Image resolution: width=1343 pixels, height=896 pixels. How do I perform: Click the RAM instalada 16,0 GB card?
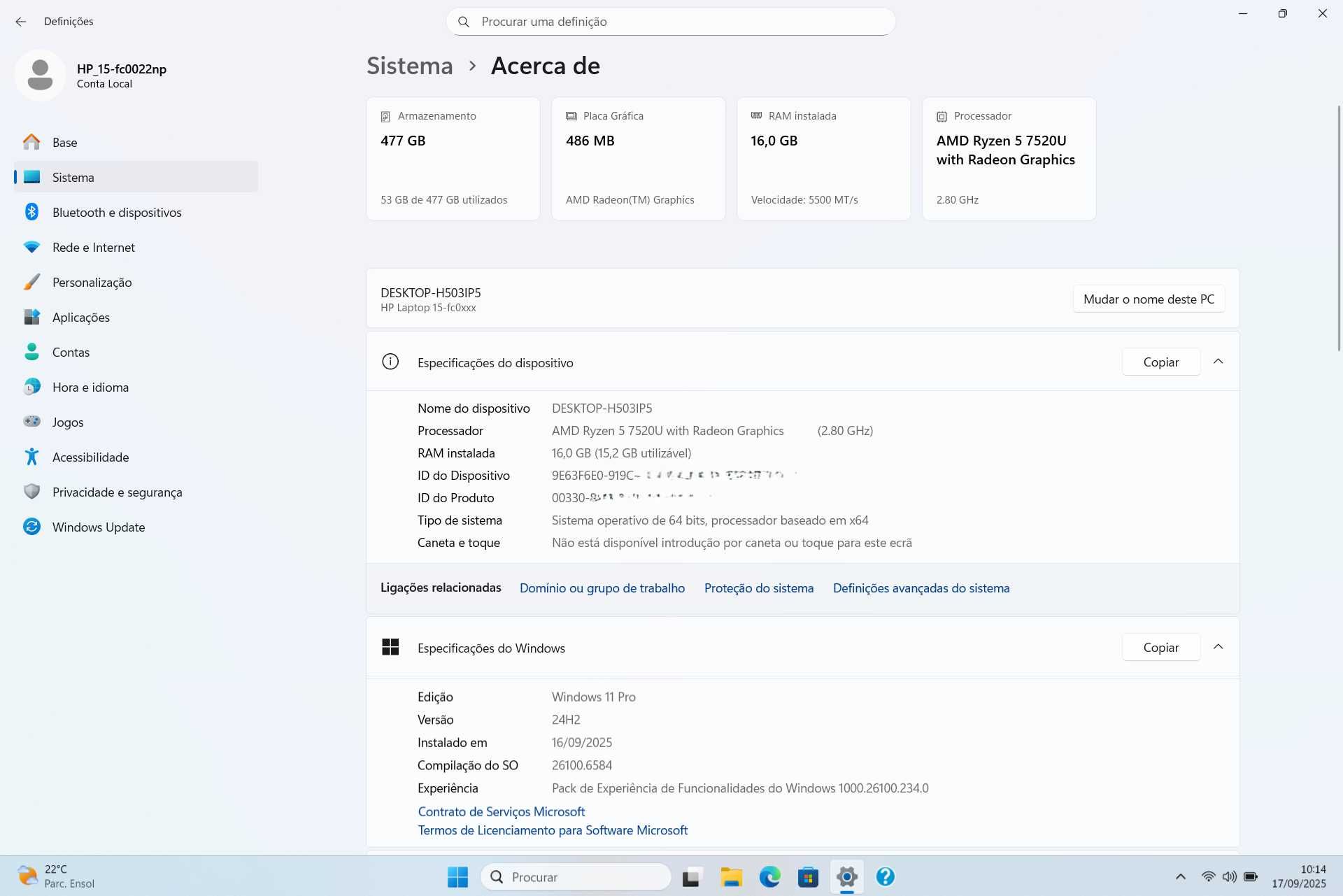tap(824, 159)
